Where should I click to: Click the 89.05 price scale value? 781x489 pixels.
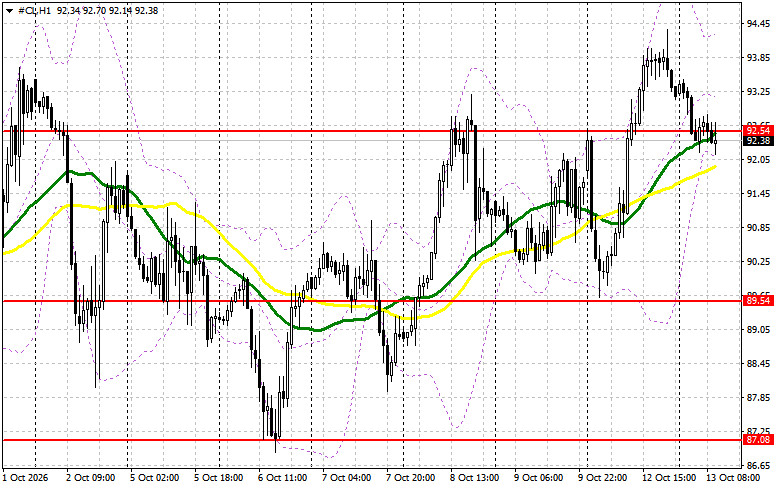point(759,330)
